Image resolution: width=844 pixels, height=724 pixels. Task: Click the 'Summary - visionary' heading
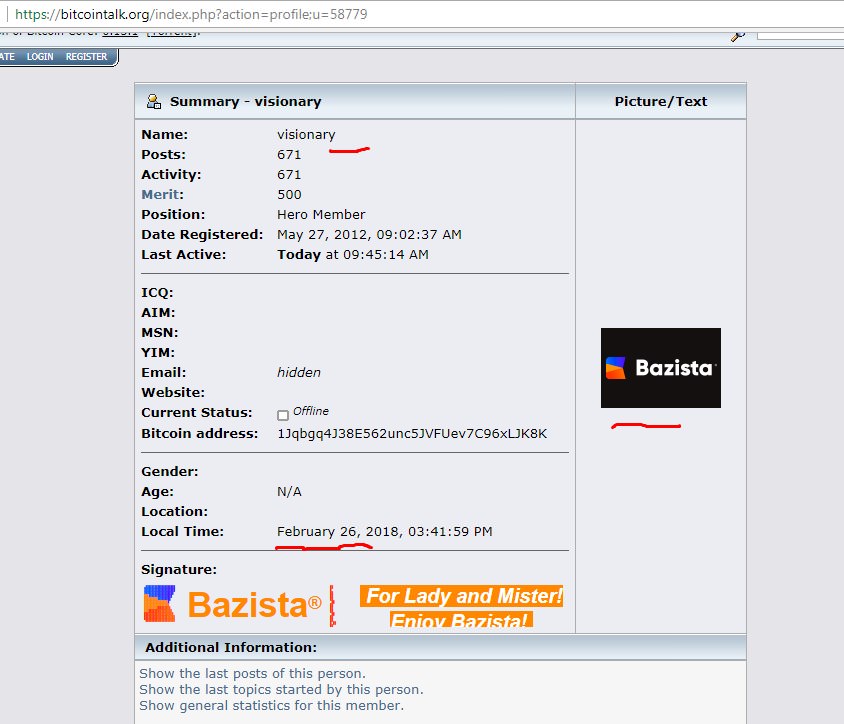coord(245,101)
